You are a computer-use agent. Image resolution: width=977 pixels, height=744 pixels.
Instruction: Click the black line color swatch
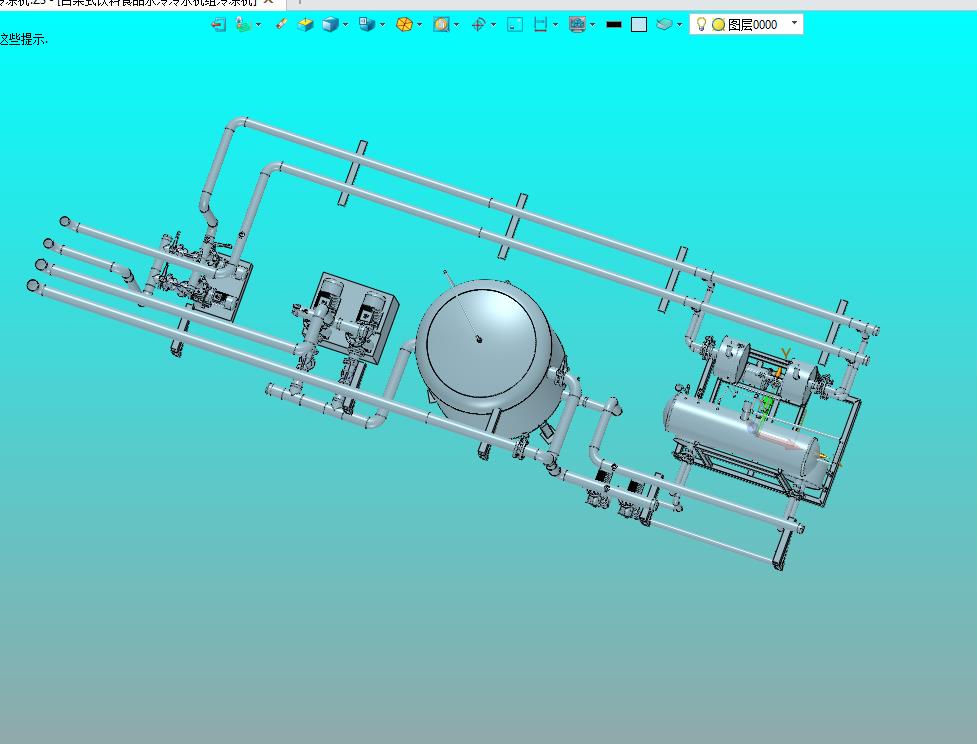[x=614, y=24]
